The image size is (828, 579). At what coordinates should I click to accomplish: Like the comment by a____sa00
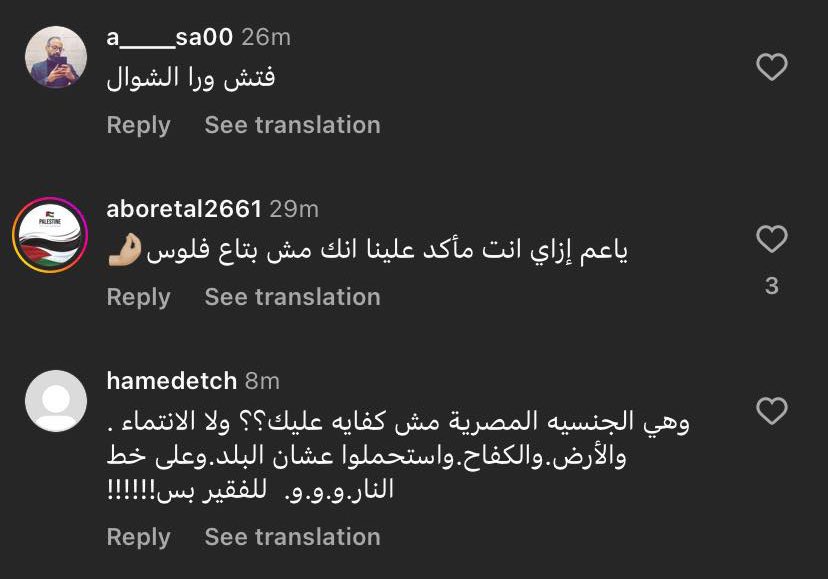(771, 67)
